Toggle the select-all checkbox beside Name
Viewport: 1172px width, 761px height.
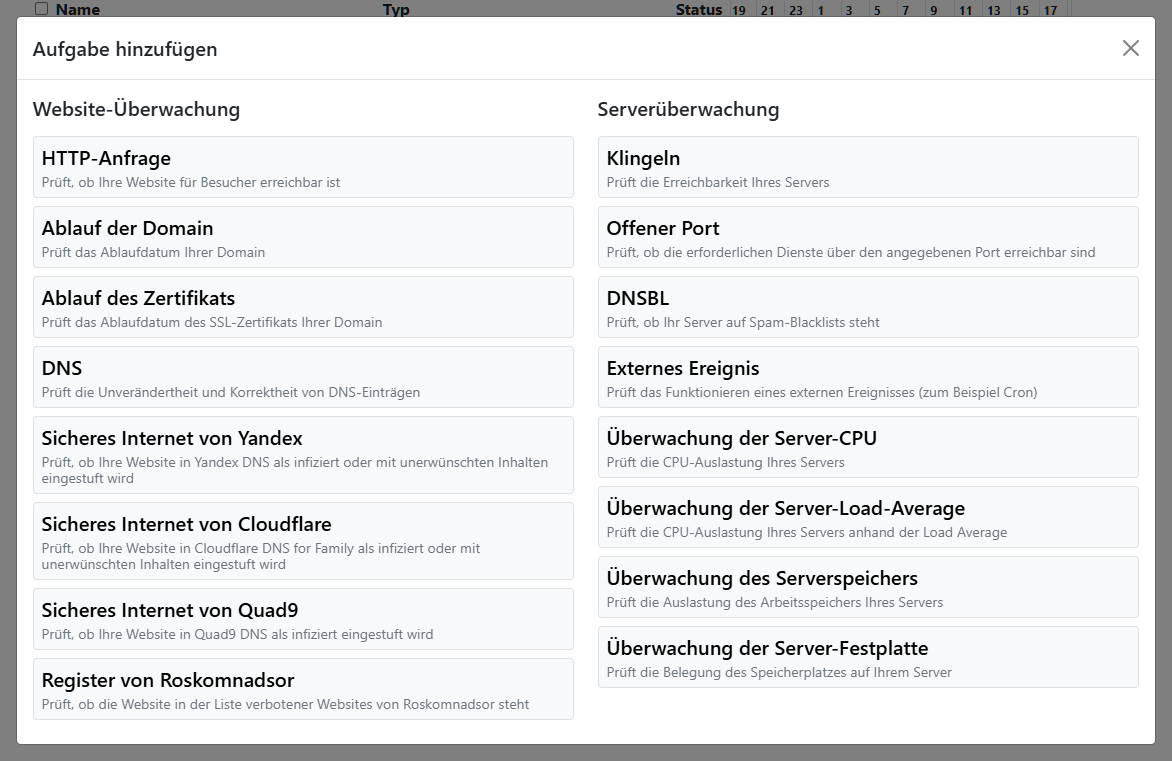(41, 9)
